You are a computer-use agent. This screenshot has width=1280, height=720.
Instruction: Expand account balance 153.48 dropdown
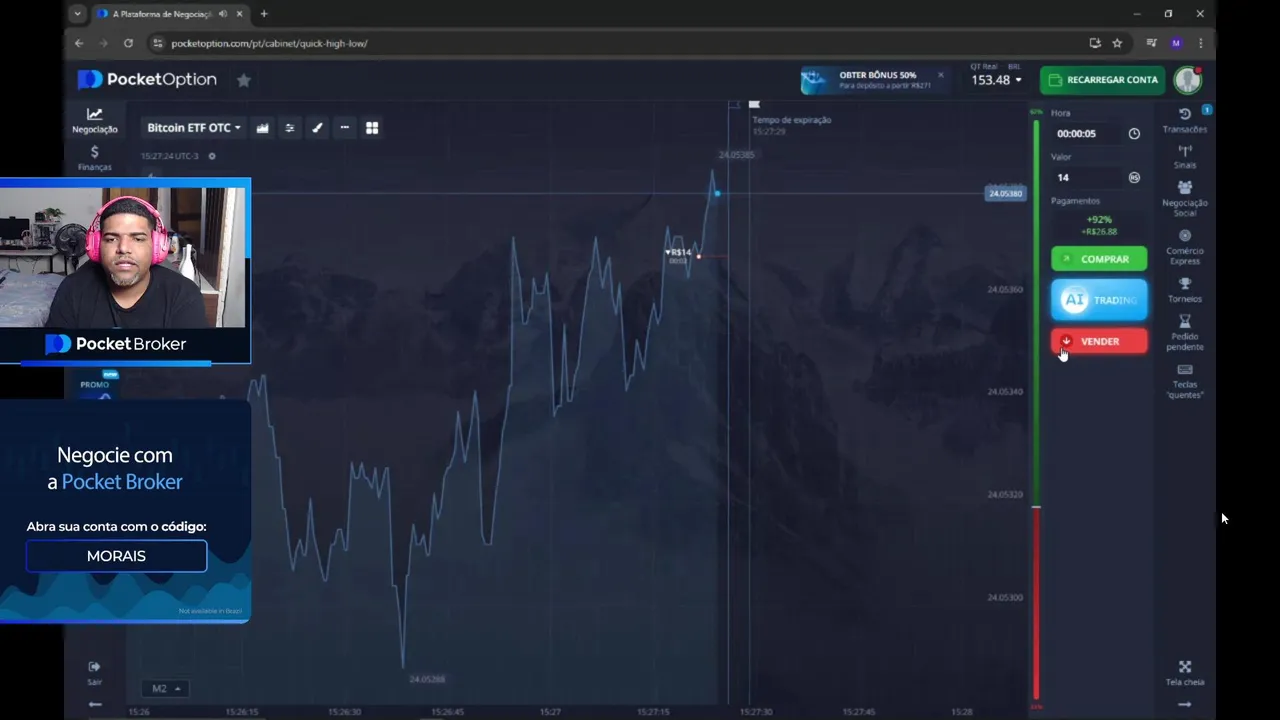point(996,80)
